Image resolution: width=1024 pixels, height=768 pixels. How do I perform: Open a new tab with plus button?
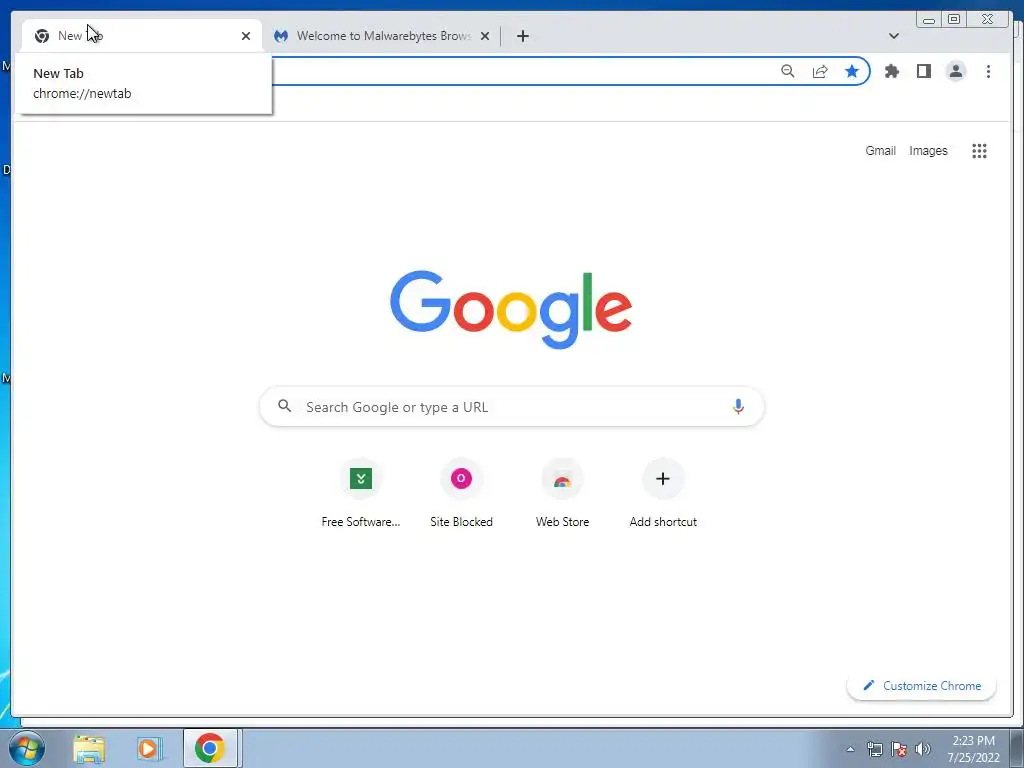522,36
